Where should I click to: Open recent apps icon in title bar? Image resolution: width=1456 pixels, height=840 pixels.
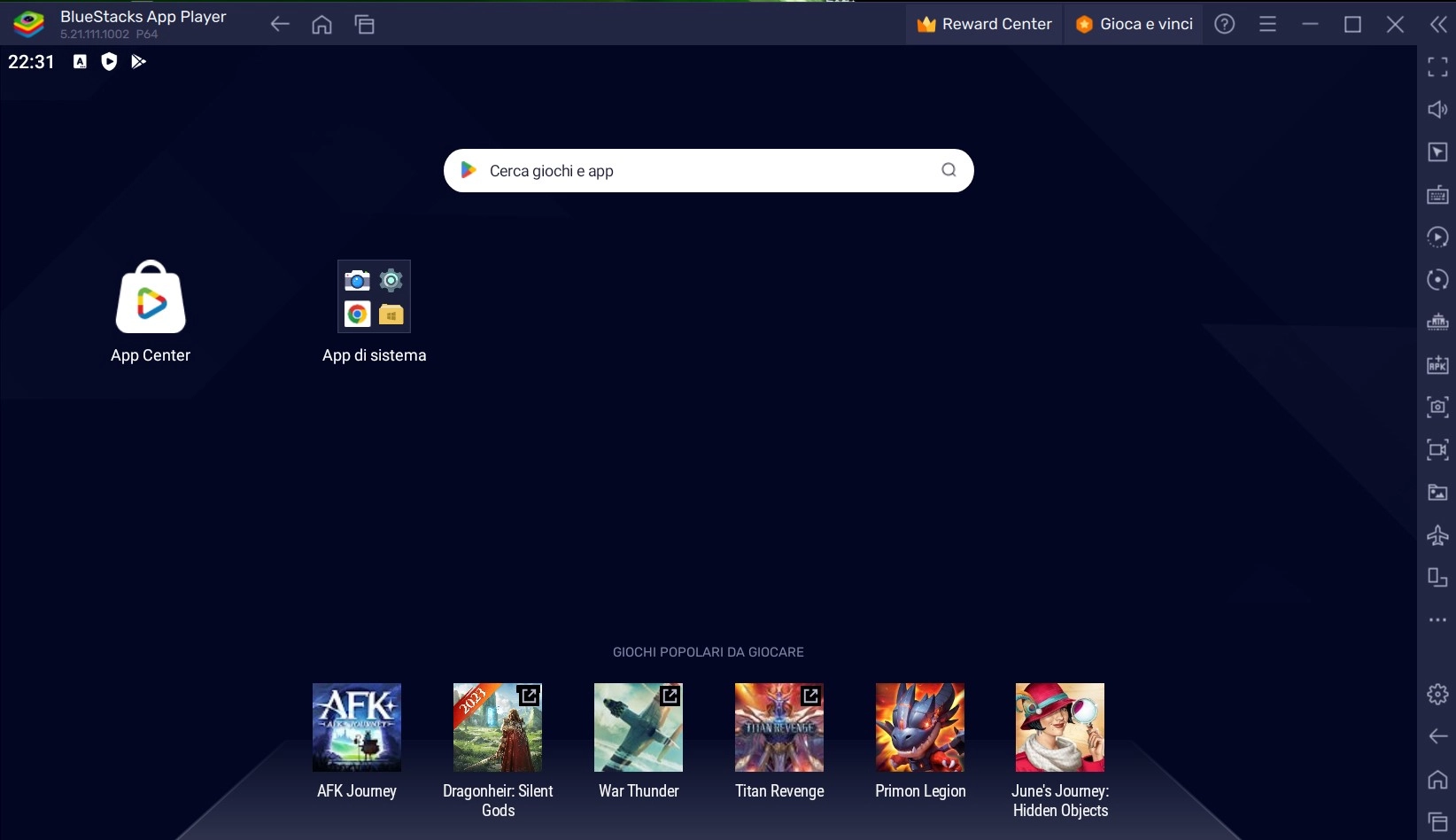[365, 24]
